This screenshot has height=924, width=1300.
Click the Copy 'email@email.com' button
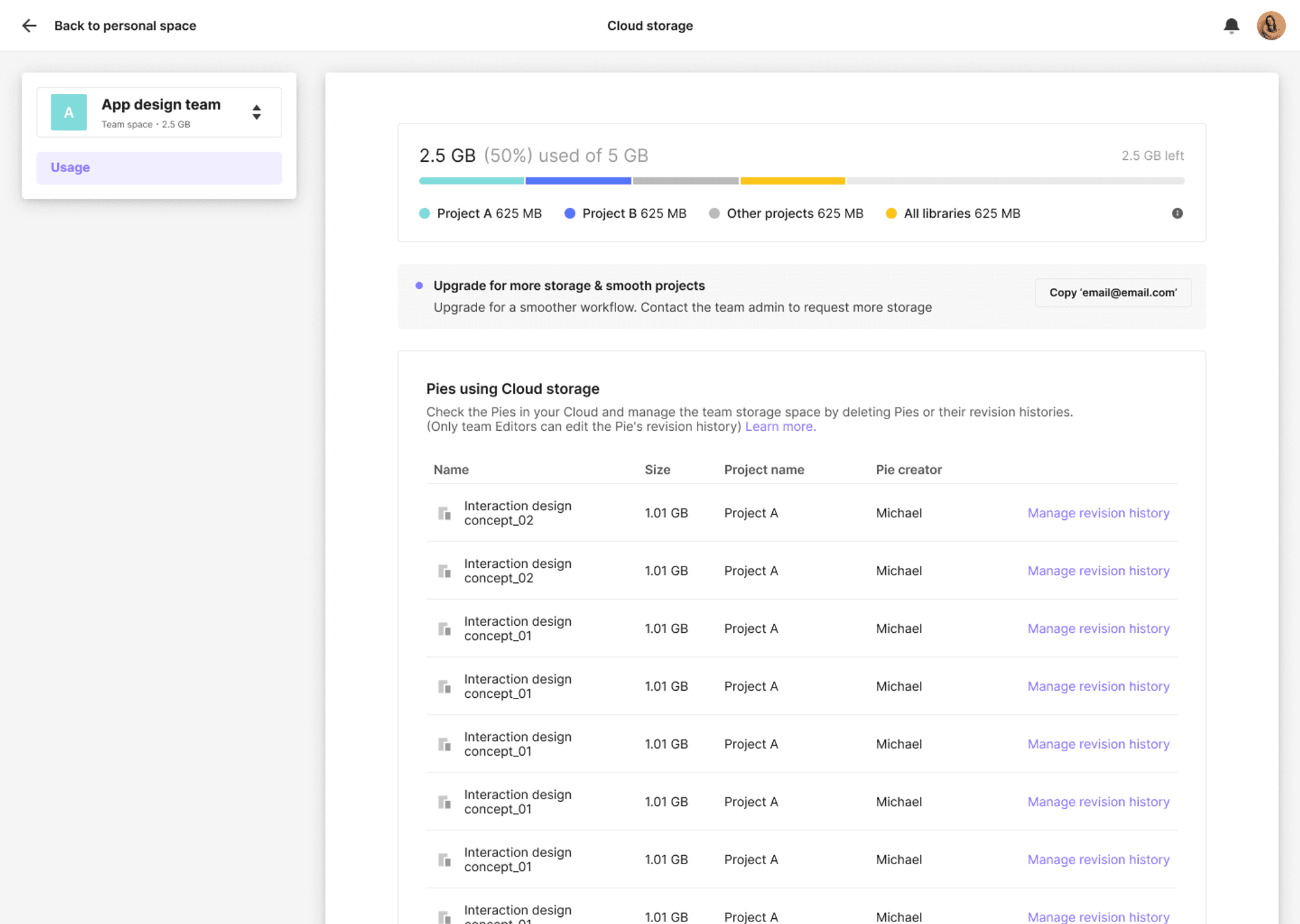click(x=1113, y=292)
